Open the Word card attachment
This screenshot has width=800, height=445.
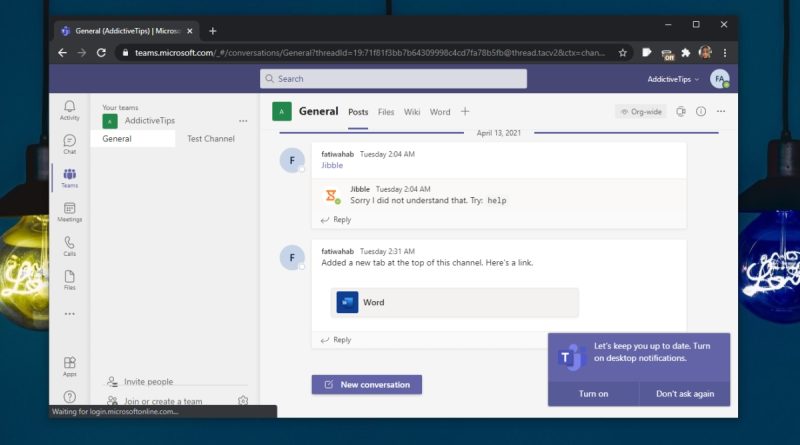(455, 303)
